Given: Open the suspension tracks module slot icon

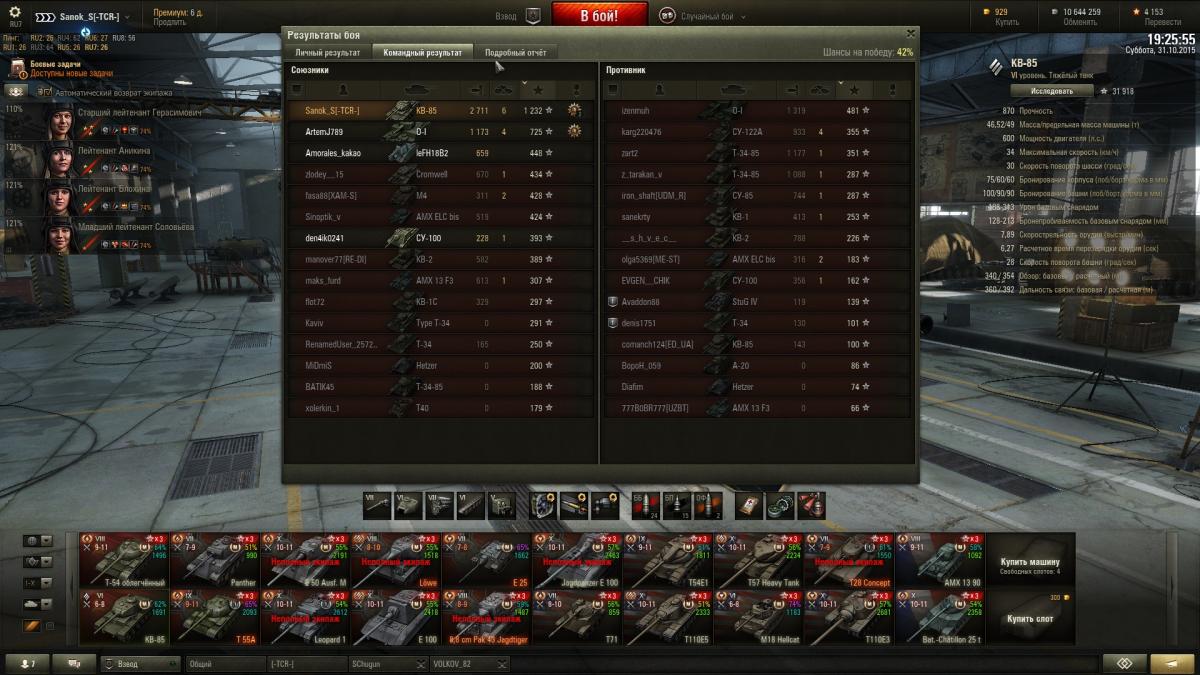Looking at the screenshot, I should 470,505.
